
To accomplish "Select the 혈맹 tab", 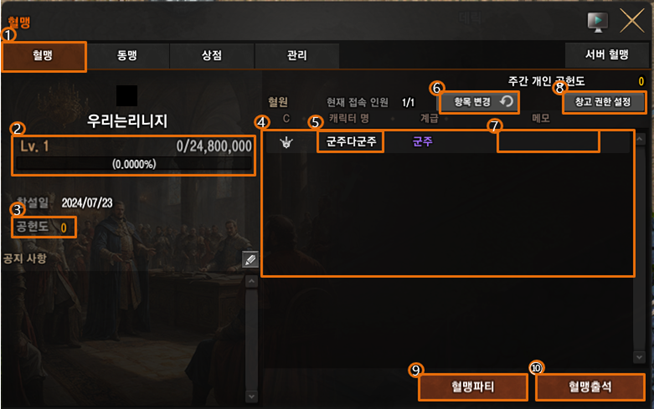I will [44, 55].
